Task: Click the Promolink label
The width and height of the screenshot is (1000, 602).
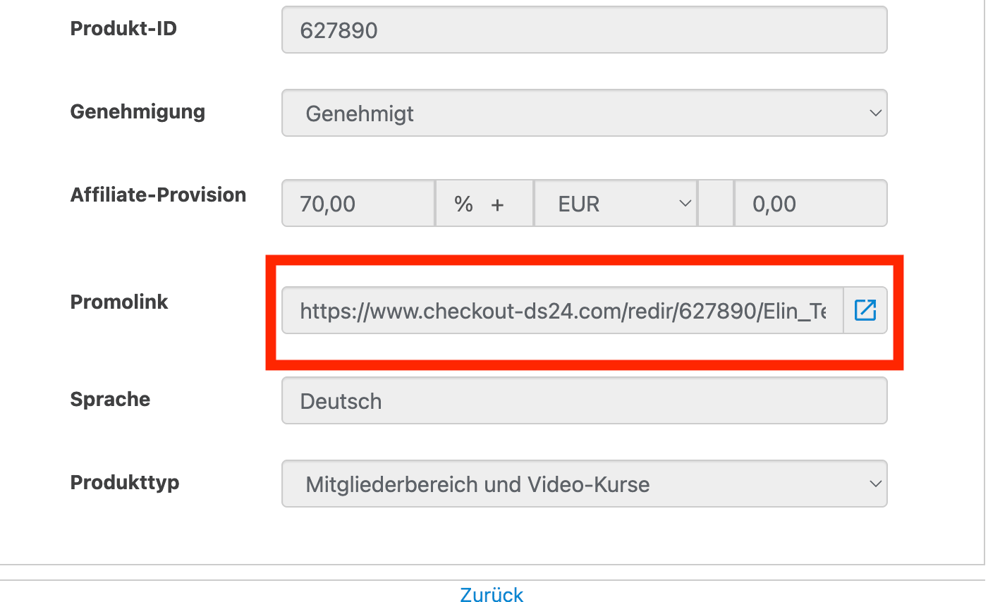Action: pyautogui.click(x=119, y=302)
